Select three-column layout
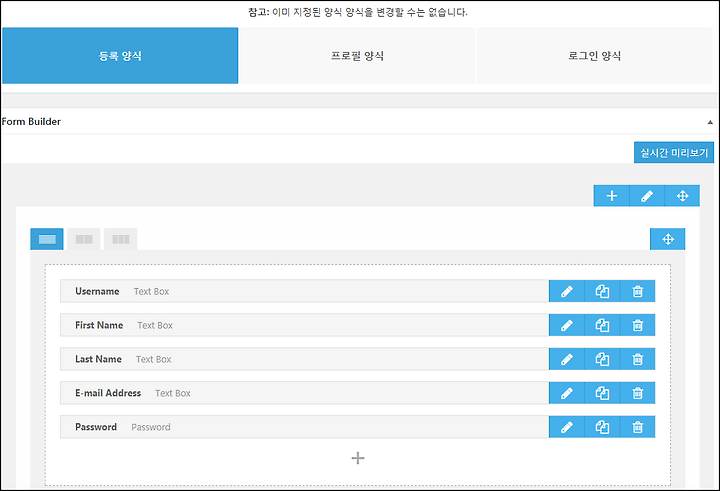The width and height of the screenshot is (720, 491). pyautogui.click(x=120, y=239)
